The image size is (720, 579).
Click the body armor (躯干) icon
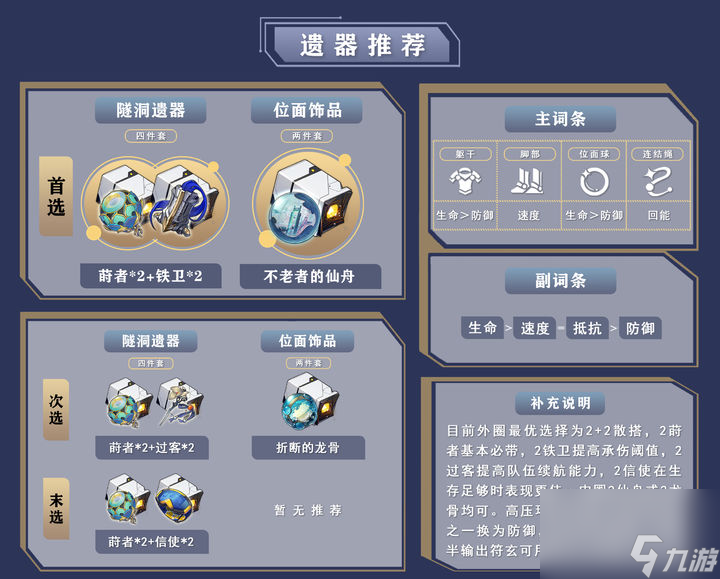(x=465, y=181)
